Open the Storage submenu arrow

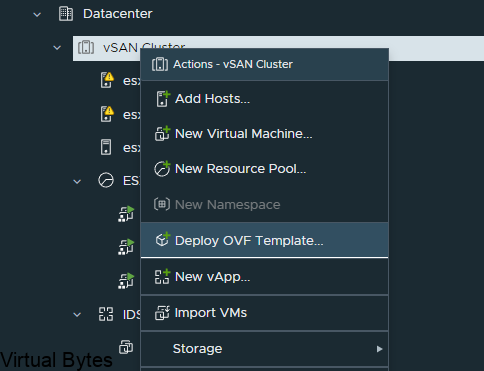point(379,349)
